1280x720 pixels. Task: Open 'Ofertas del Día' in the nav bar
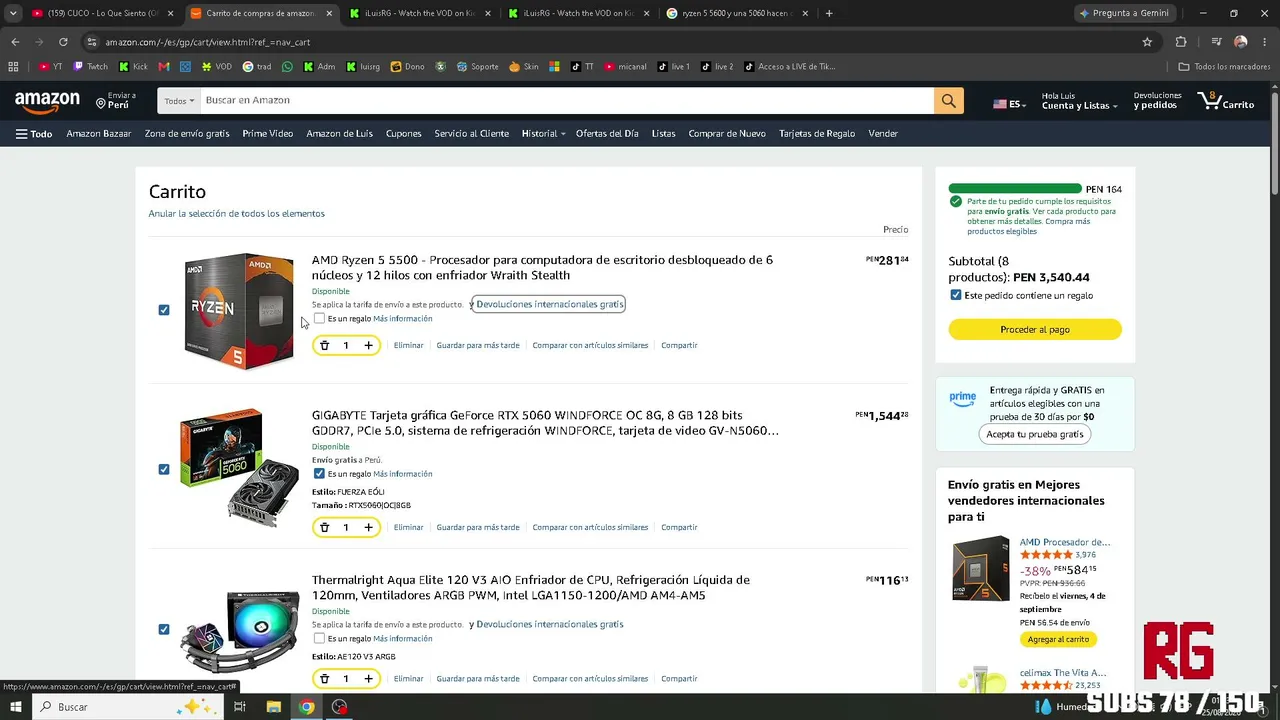(x=607, y=134)
